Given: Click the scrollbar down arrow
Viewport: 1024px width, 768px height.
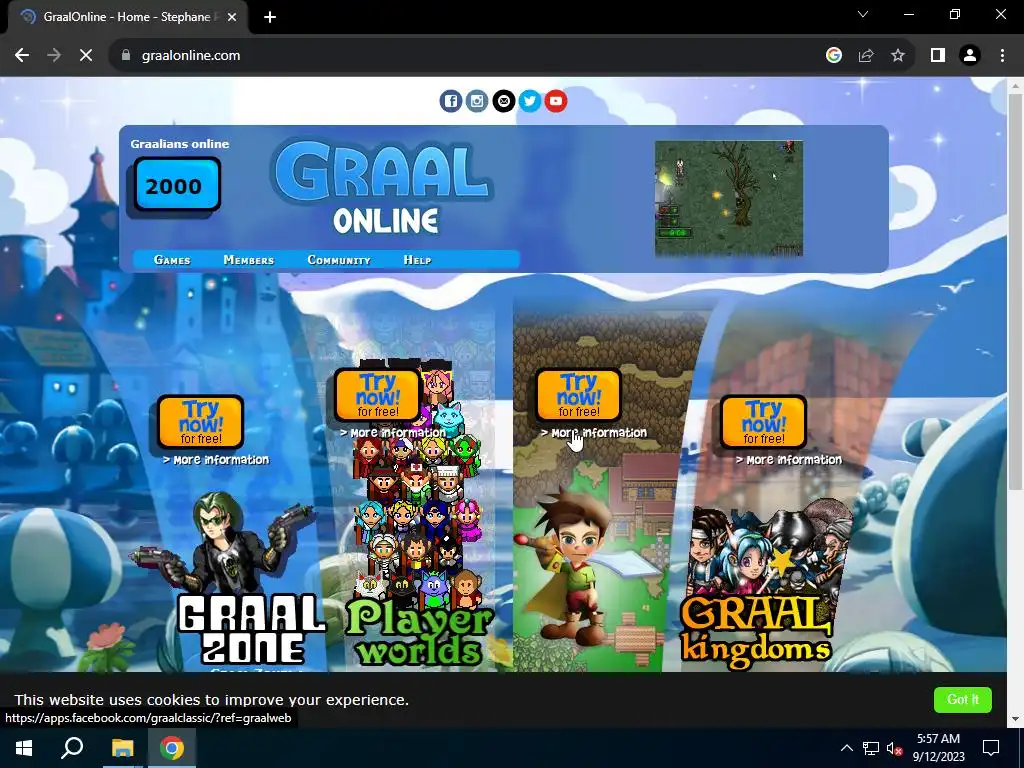Looking at the screenshot, I should (1015, 719).
